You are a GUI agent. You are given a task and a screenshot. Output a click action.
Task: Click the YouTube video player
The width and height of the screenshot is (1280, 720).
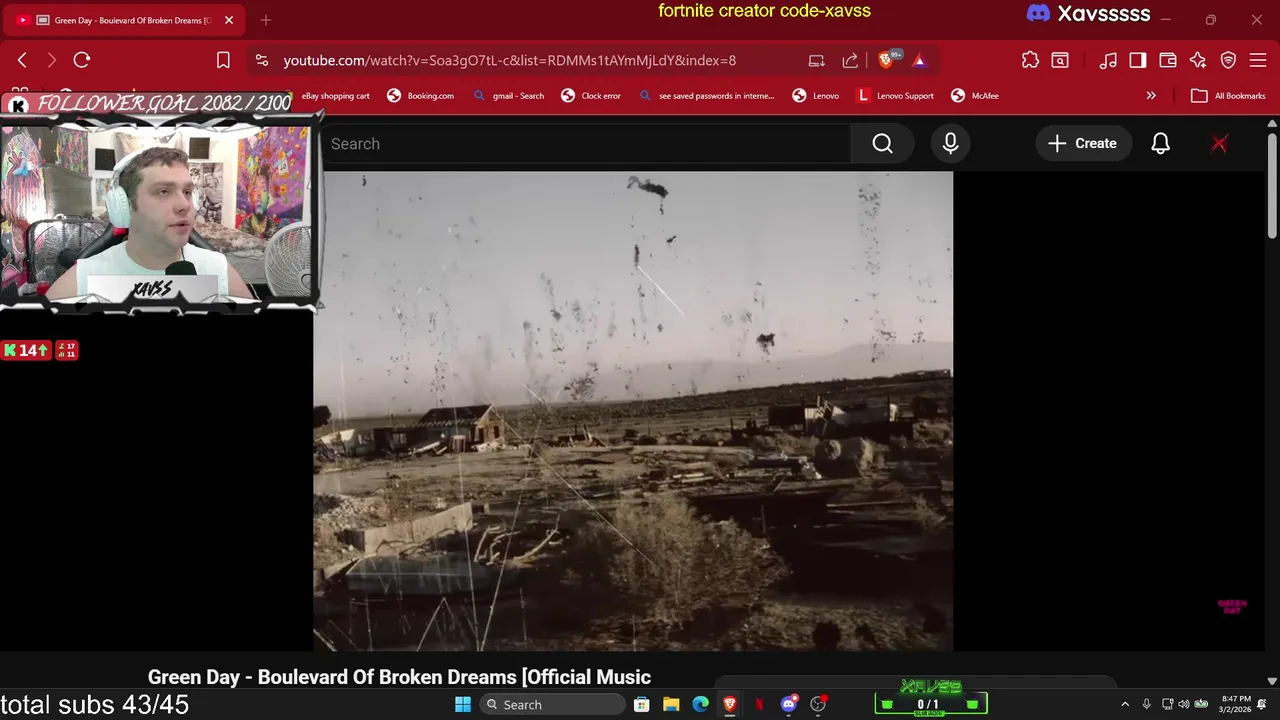point(633,411)
